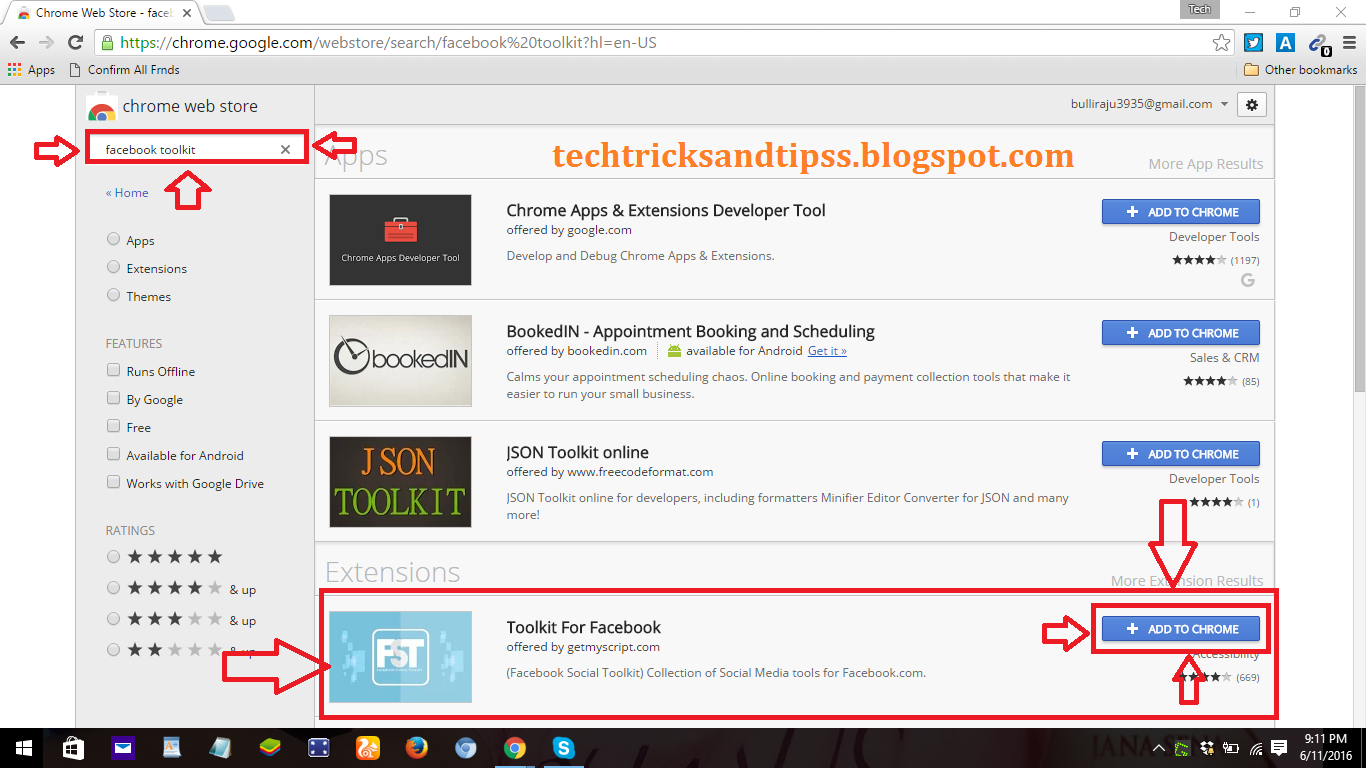Open the chain link extension with 0 badge
Screen dimensions: 1366x768
pyautogui.click(x=1320, y=43)
